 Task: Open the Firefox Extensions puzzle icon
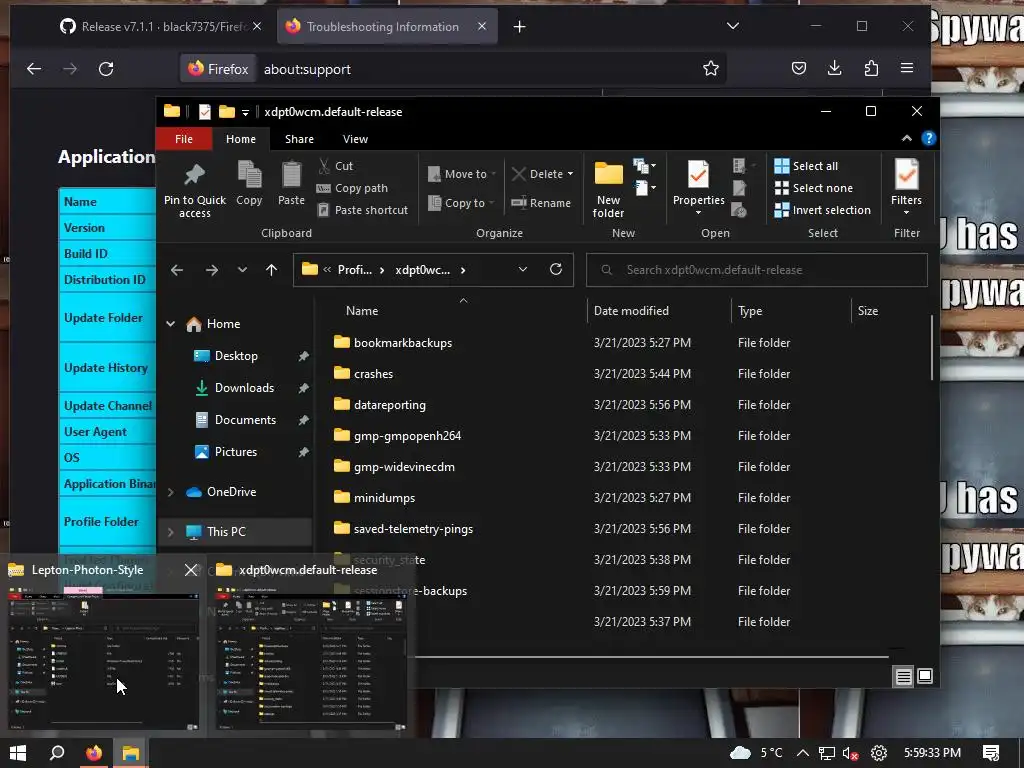(x=871, y=69)
